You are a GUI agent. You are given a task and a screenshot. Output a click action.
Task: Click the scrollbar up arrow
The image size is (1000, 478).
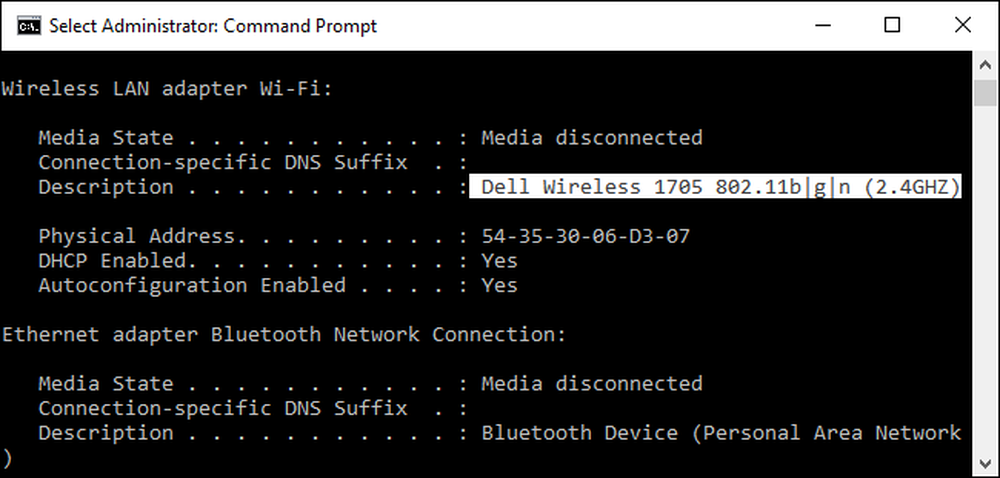(985, 65)
